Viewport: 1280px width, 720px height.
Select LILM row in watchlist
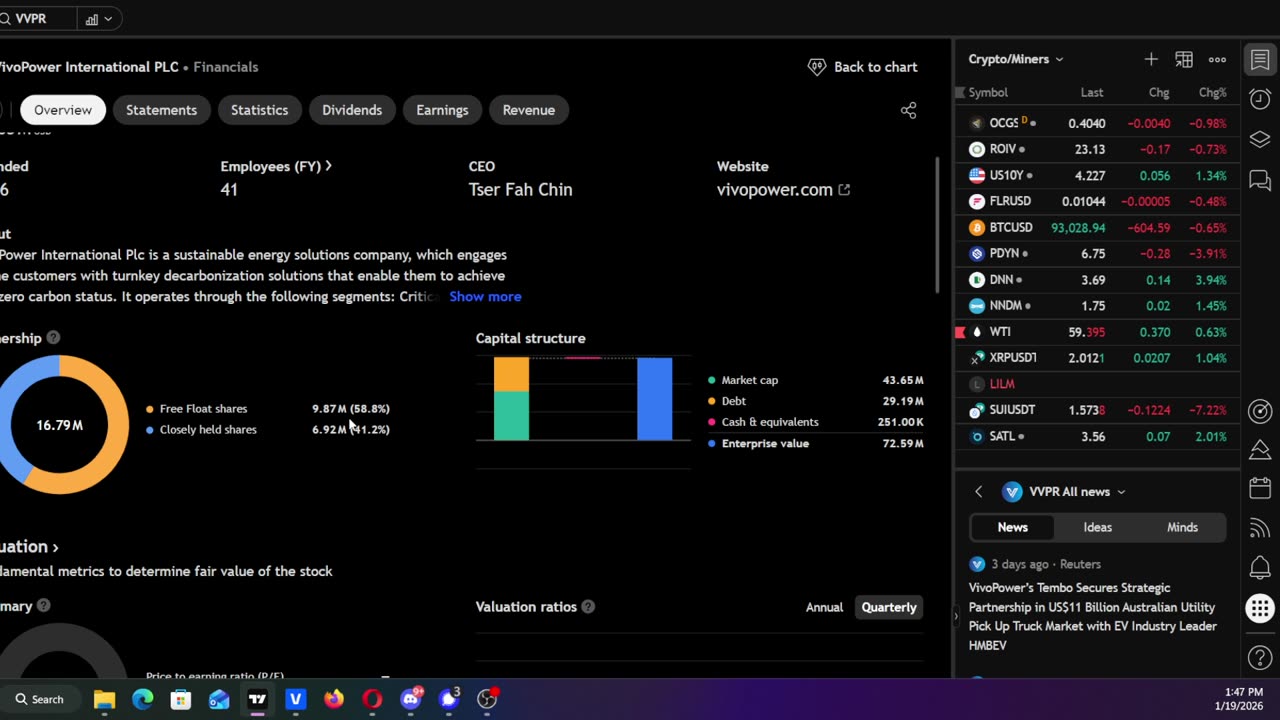tap(1097, 384)
